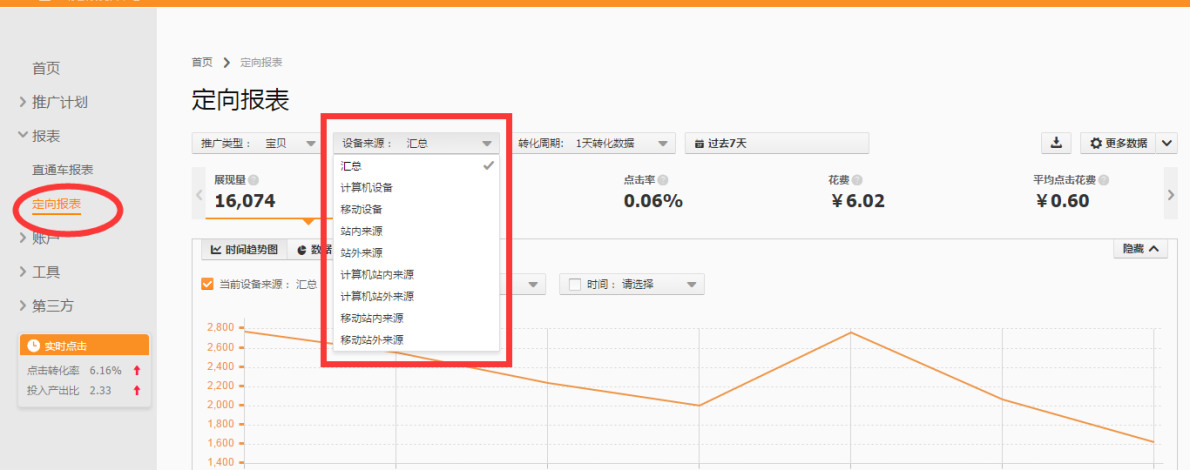Click 首页 in the breadcrumb
This screenshot has width=1190, height=470.
click(x=203, y=62)
